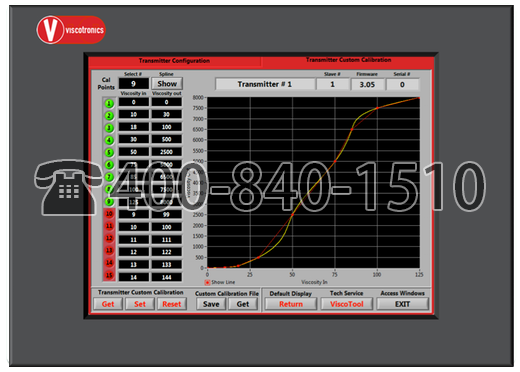Toggle cal point 2 green indicator
Image resolution: width=520 pixels, height=372 pixels.
(x=109, y=116)
